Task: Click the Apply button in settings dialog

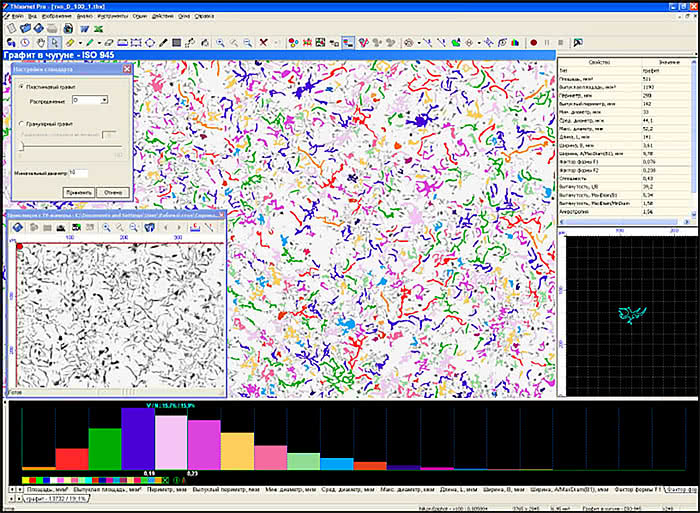Action: [x=79, y=192]
